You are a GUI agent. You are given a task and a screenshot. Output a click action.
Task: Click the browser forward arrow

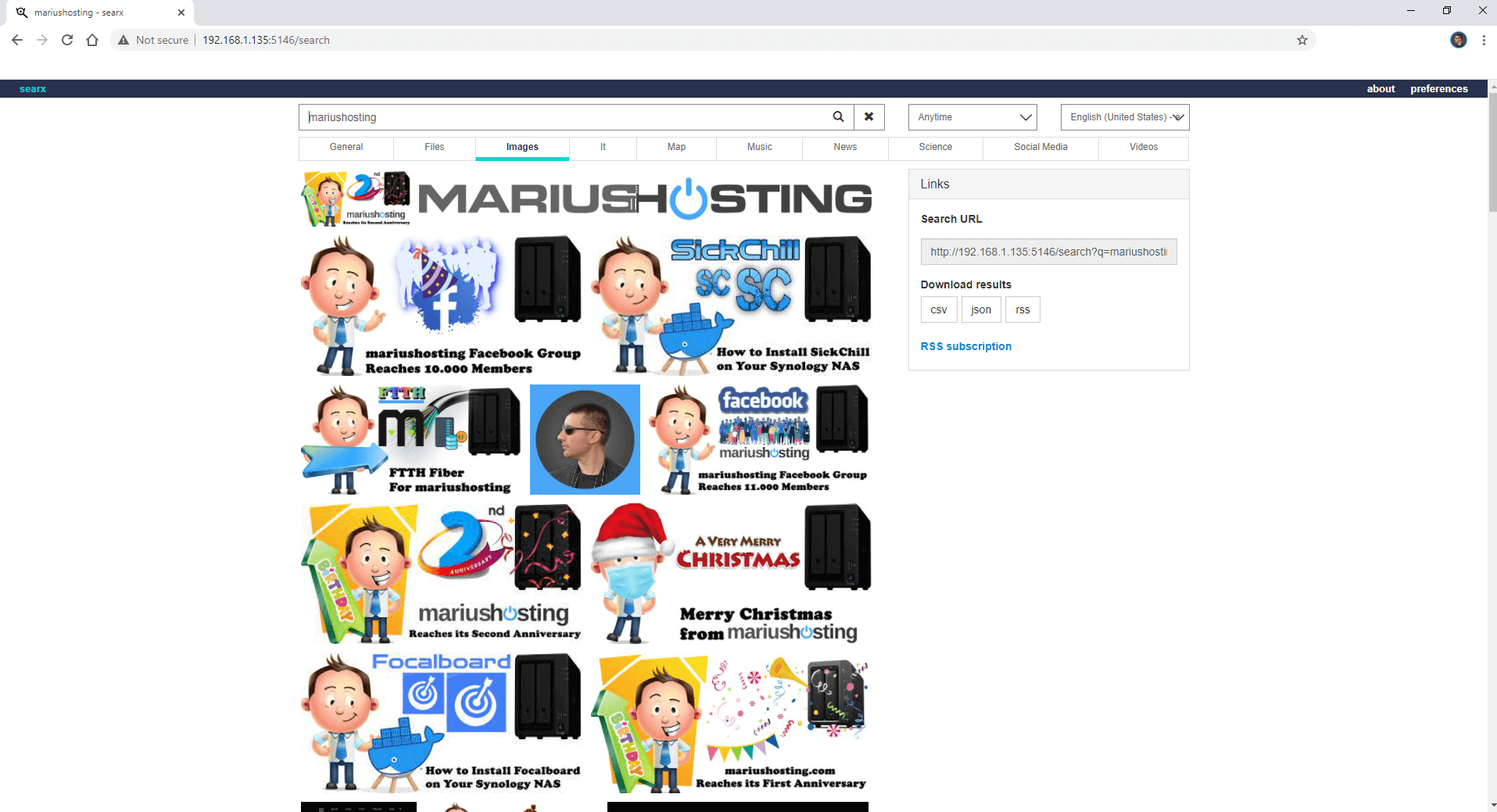click(x=42, y=40)
